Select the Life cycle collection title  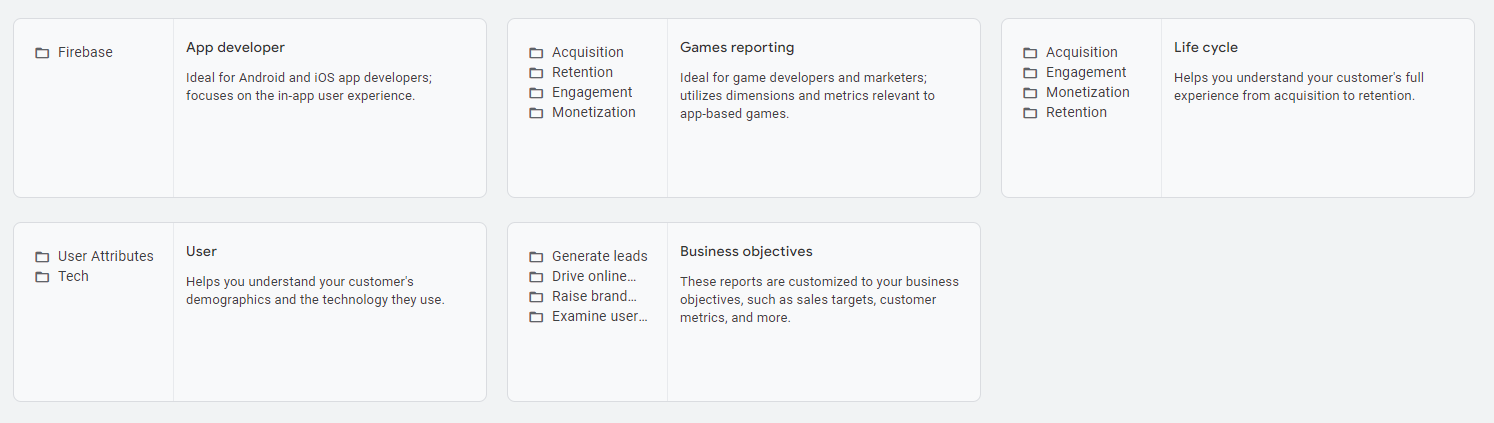pyautogui.click(x=1205, y=48)
